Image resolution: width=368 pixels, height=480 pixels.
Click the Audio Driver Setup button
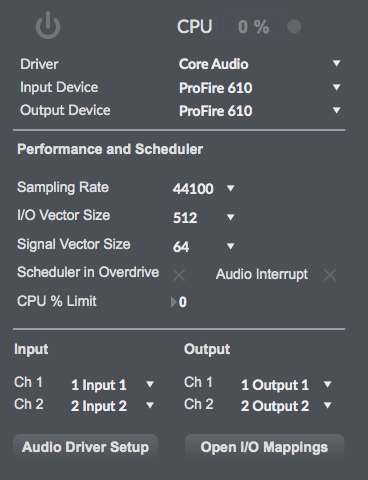point(85,447)
